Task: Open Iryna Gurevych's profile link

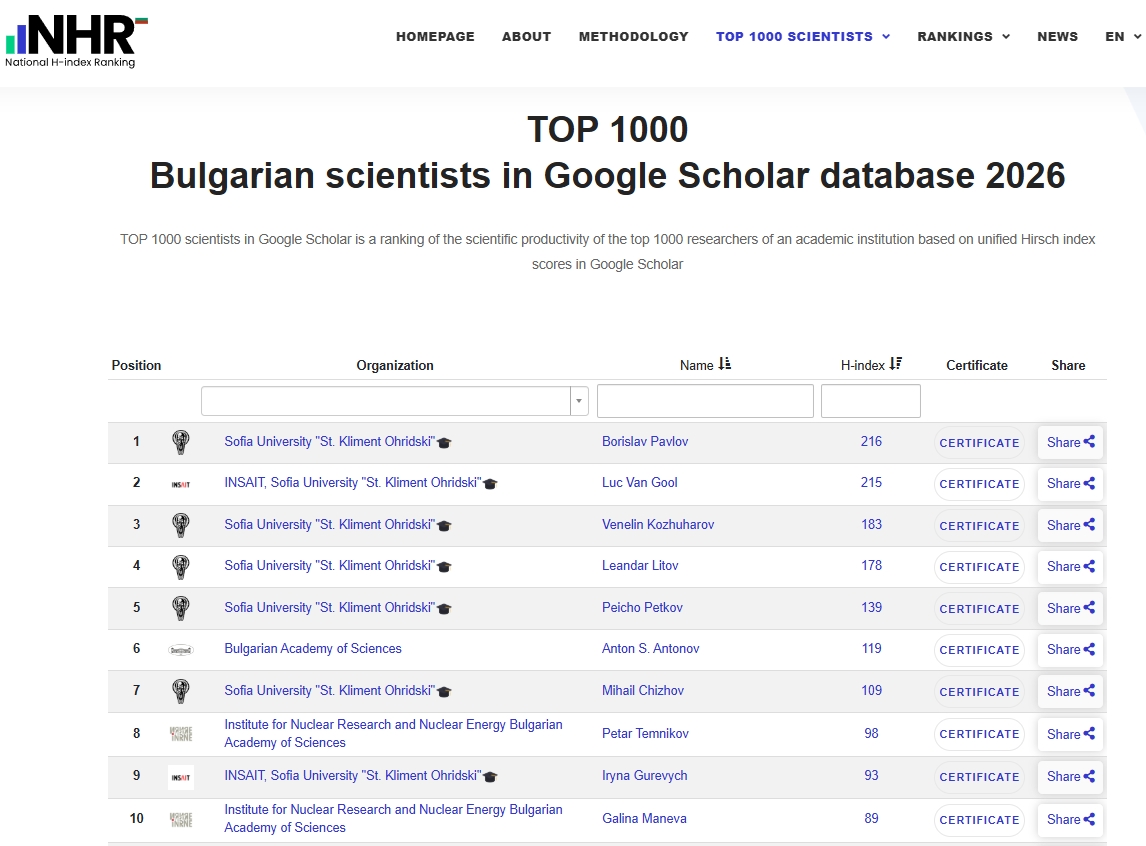Action: click(x=645, y=775)
